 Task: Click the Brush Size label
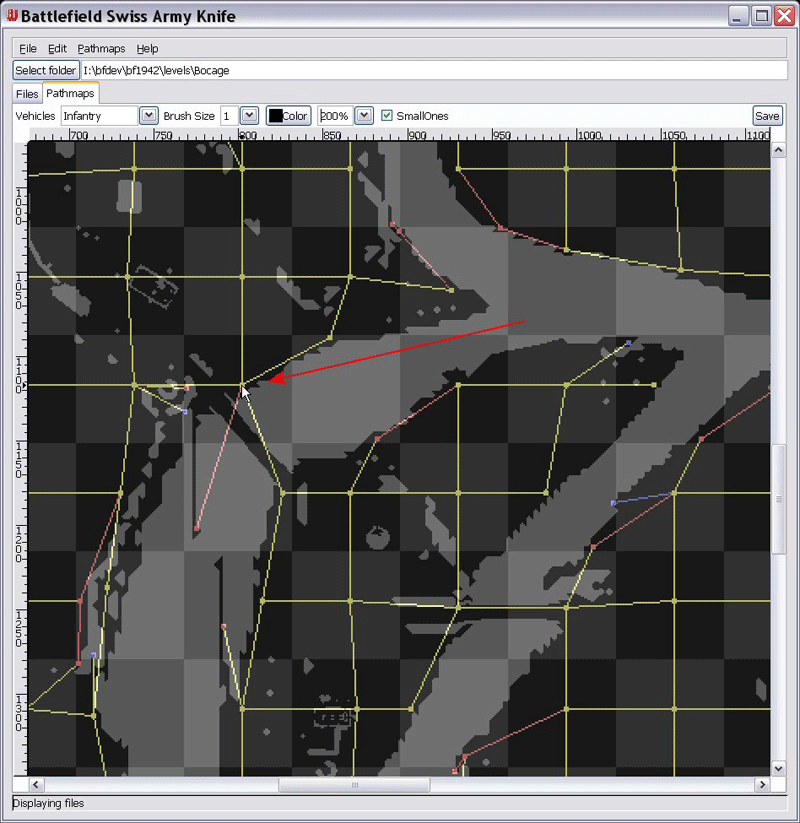pyautogui.click(x=189, y=116)
